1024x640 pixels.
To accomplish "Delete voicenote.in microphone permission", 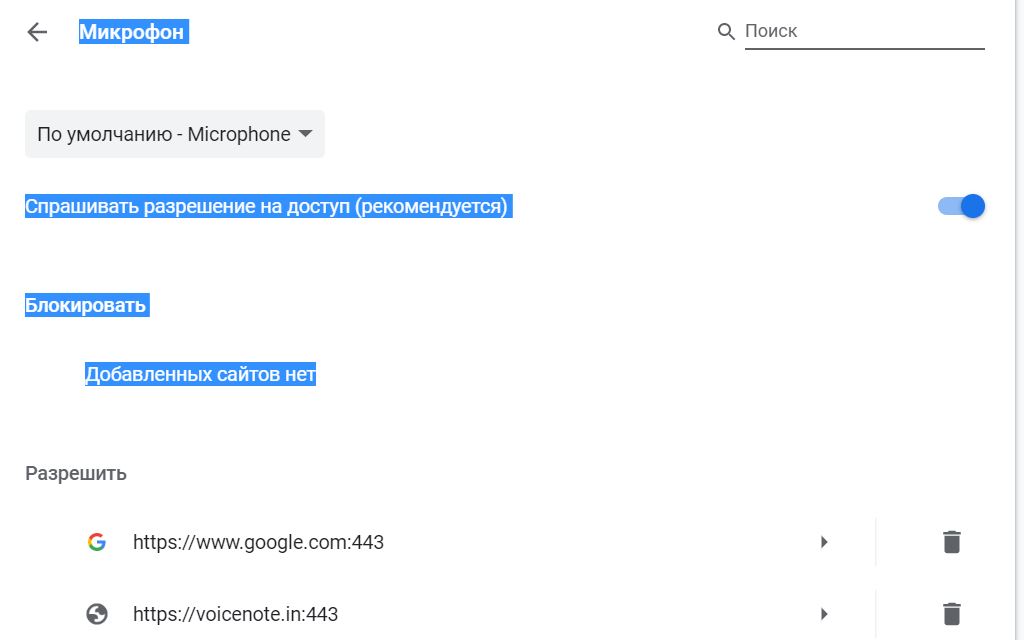I will click(951, 614).
